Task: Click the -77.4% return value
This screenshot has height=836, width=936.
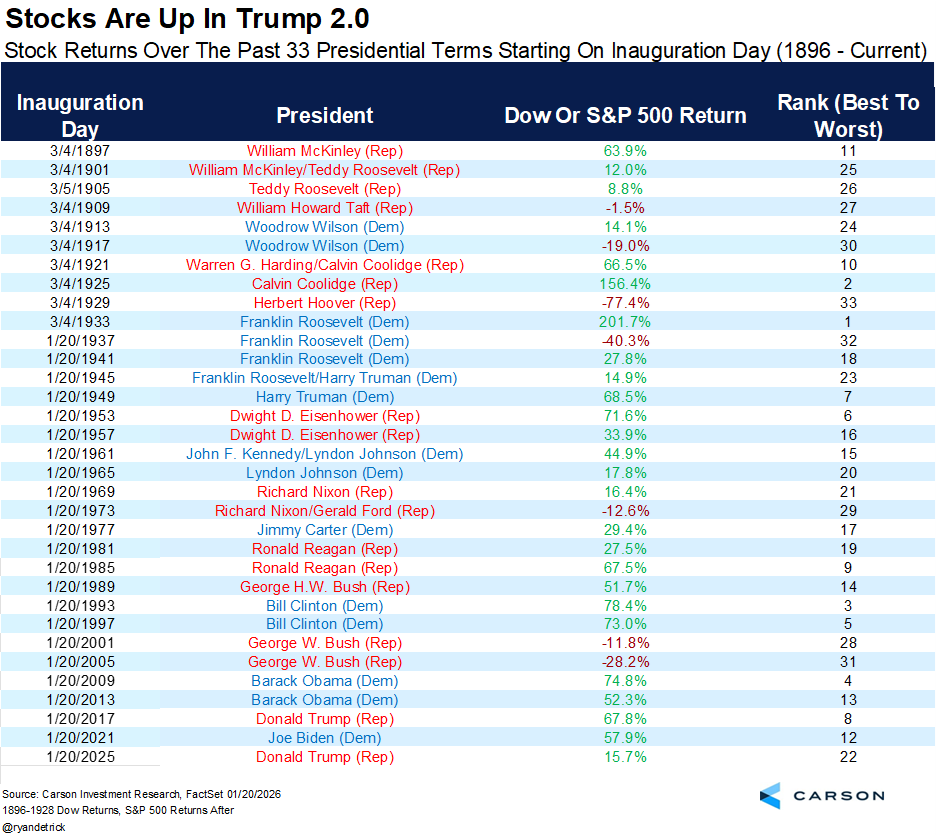Action: click(x=625, y=303)
